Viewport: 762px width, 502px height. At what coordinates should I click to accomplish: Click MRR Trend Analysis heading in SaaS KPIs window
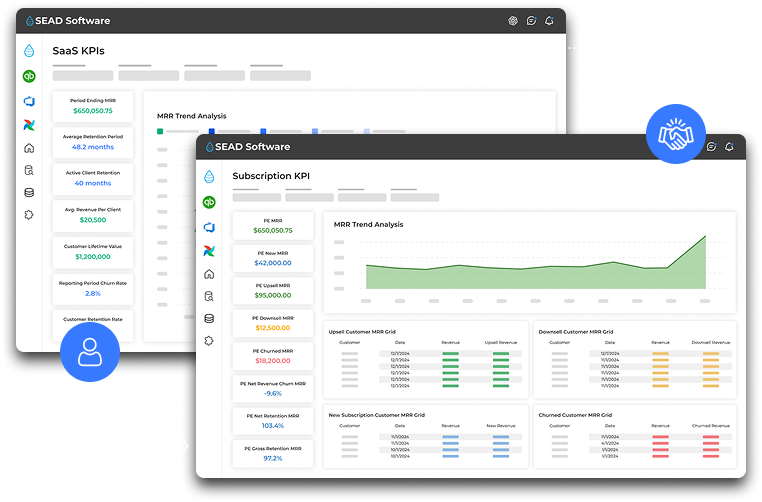[x=191, y=116]
